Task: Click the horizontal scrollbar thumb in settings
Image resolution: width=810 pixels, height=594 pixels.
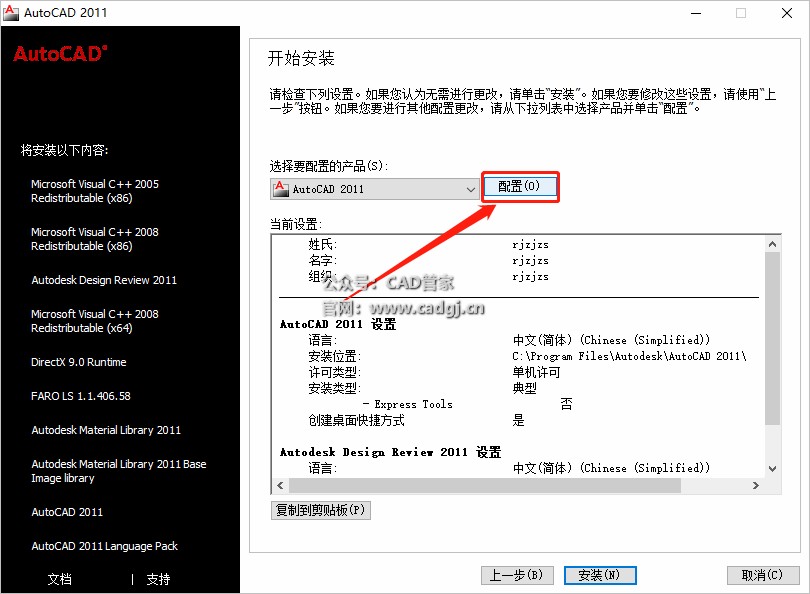Action: [x=485, y=486]
